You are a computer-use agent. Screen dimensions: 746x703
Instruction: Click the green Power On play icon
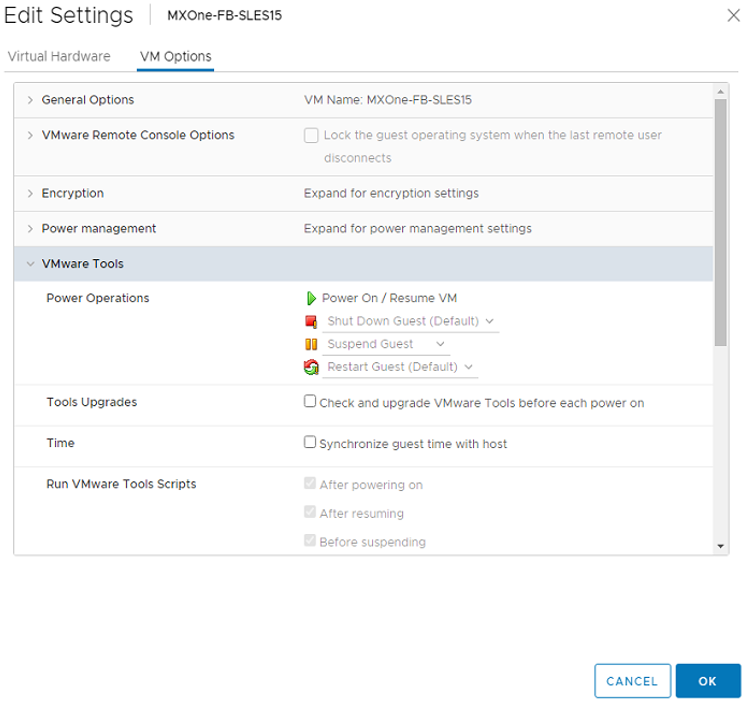[x=310, y=298]
